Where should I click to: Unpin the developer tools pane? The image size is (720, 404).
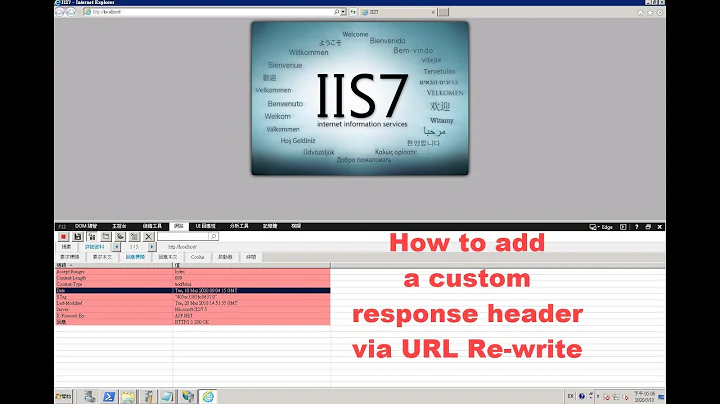pos(648,227)
